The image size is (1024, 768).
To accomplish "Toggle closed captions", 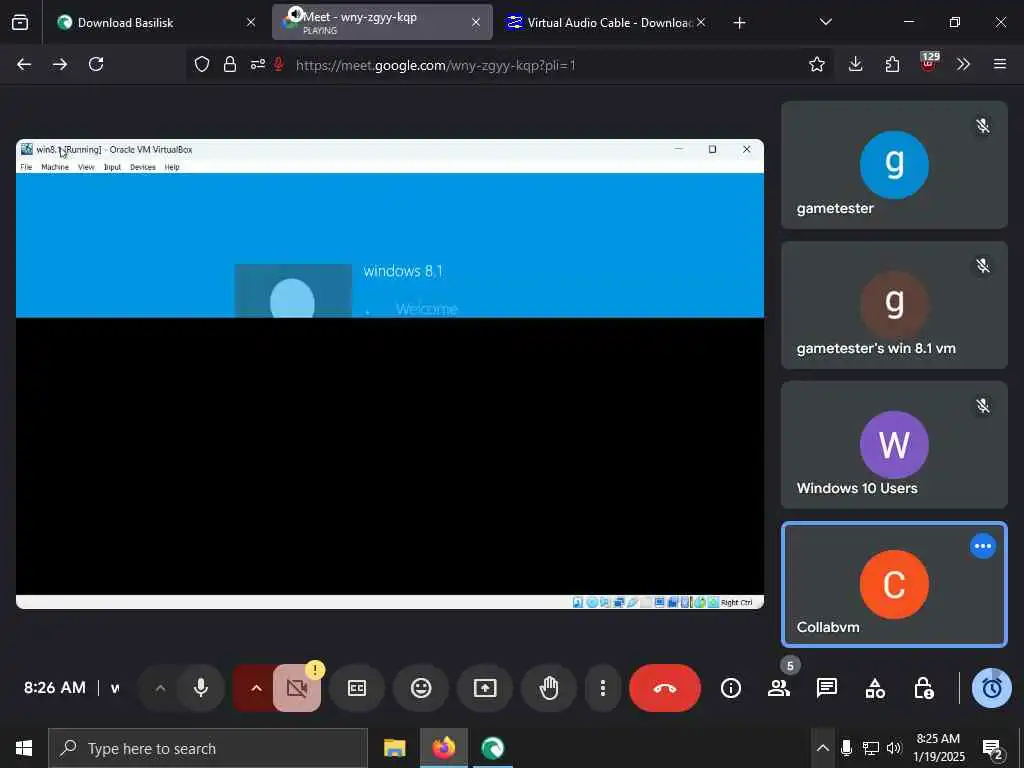I will (x=357, y=688).
